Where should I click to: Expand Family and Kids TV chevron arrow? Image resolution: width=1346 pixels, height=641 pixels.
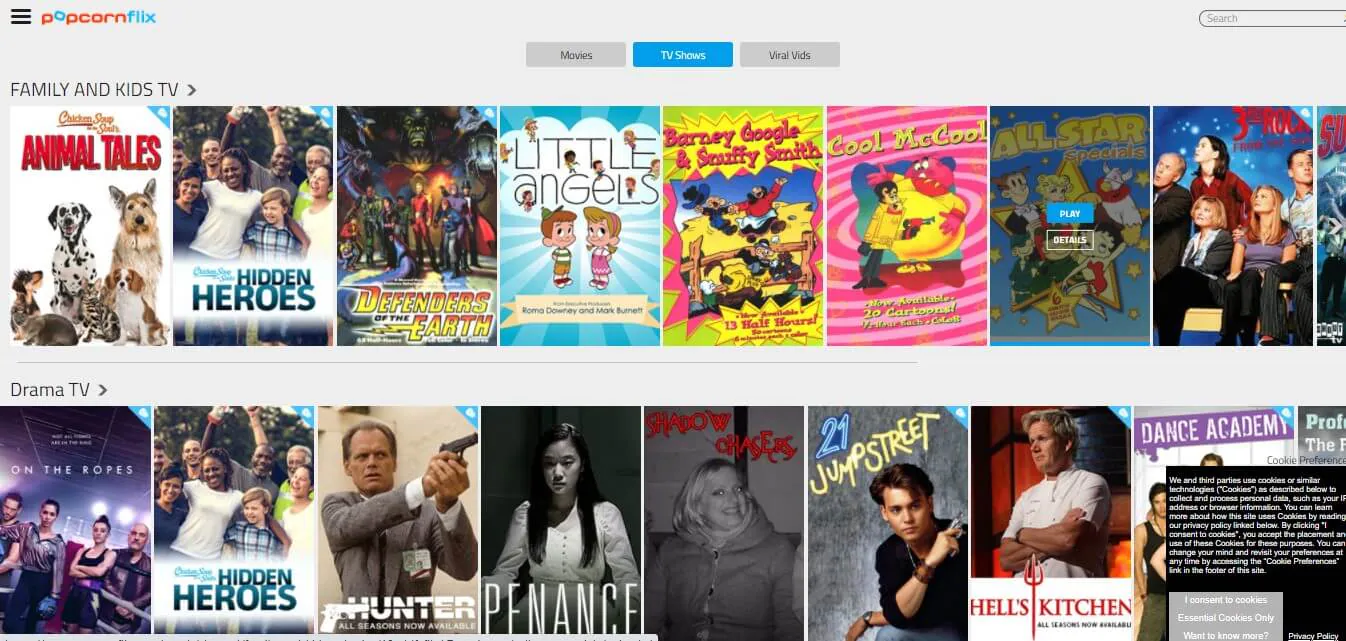(191, 90)
